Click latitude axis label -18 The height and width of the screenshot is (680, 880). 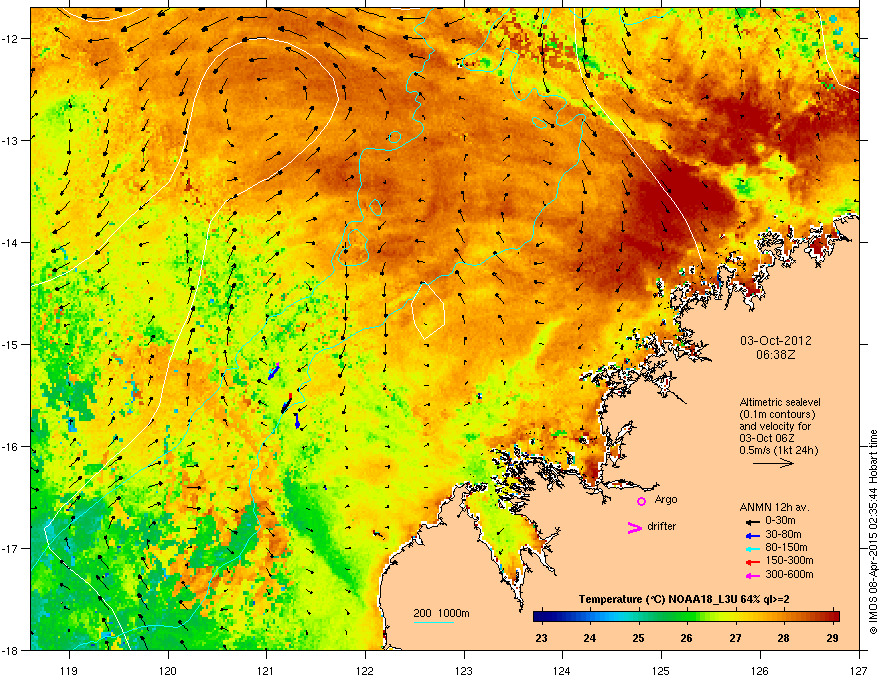click(x=10, y=650)
